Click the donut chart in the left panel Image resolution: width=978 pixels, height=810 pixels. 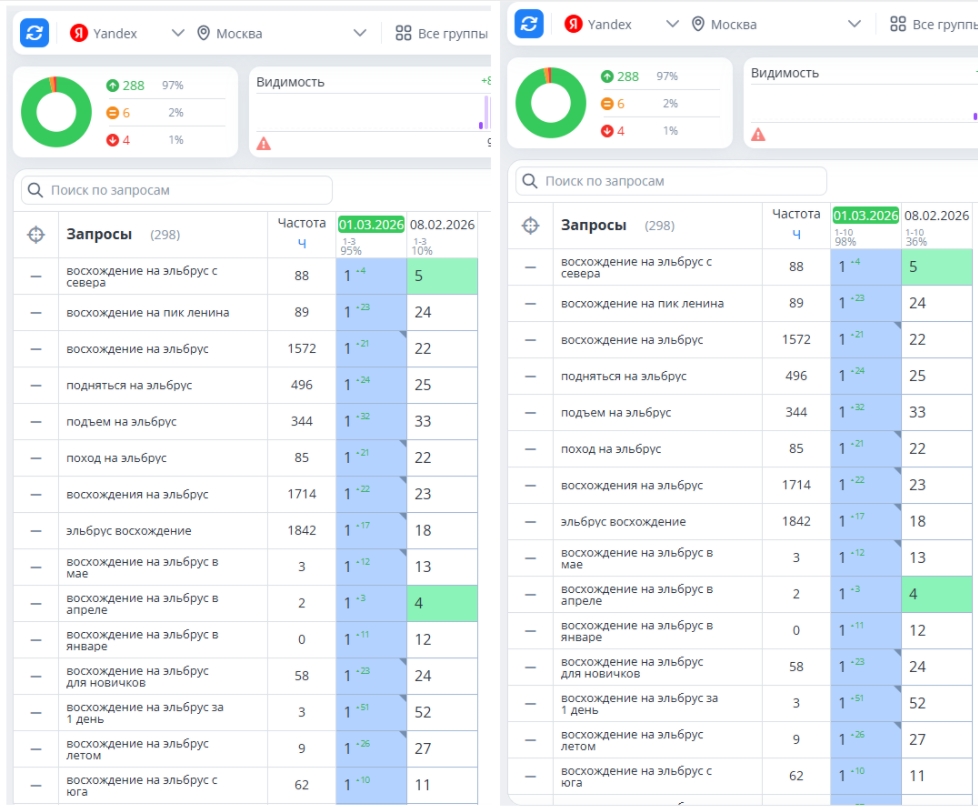point(56,112)
